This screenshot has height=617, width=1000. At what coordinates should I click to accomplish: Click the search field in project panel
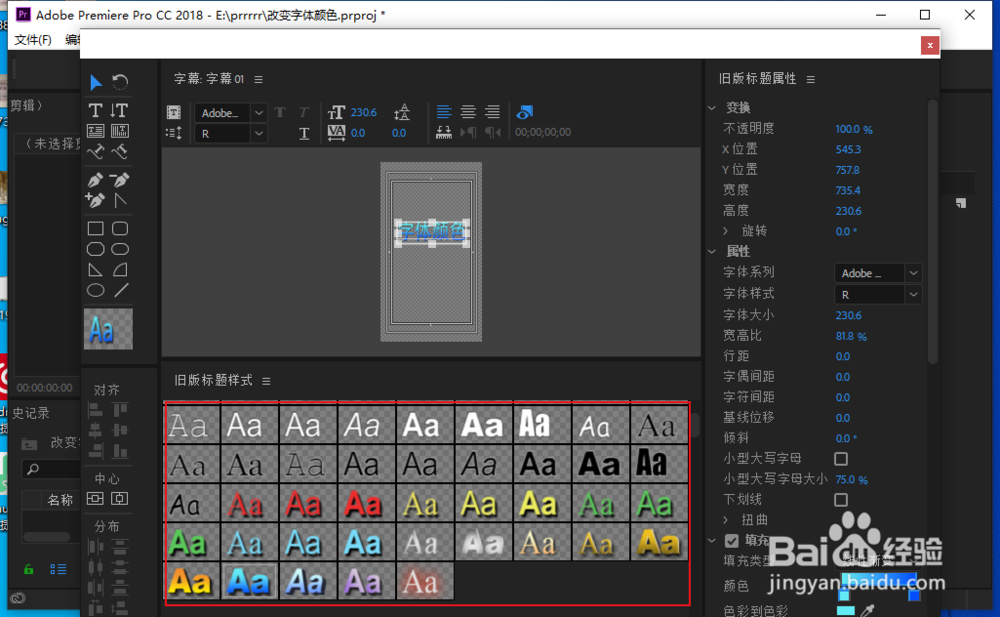tap(51, 470)
